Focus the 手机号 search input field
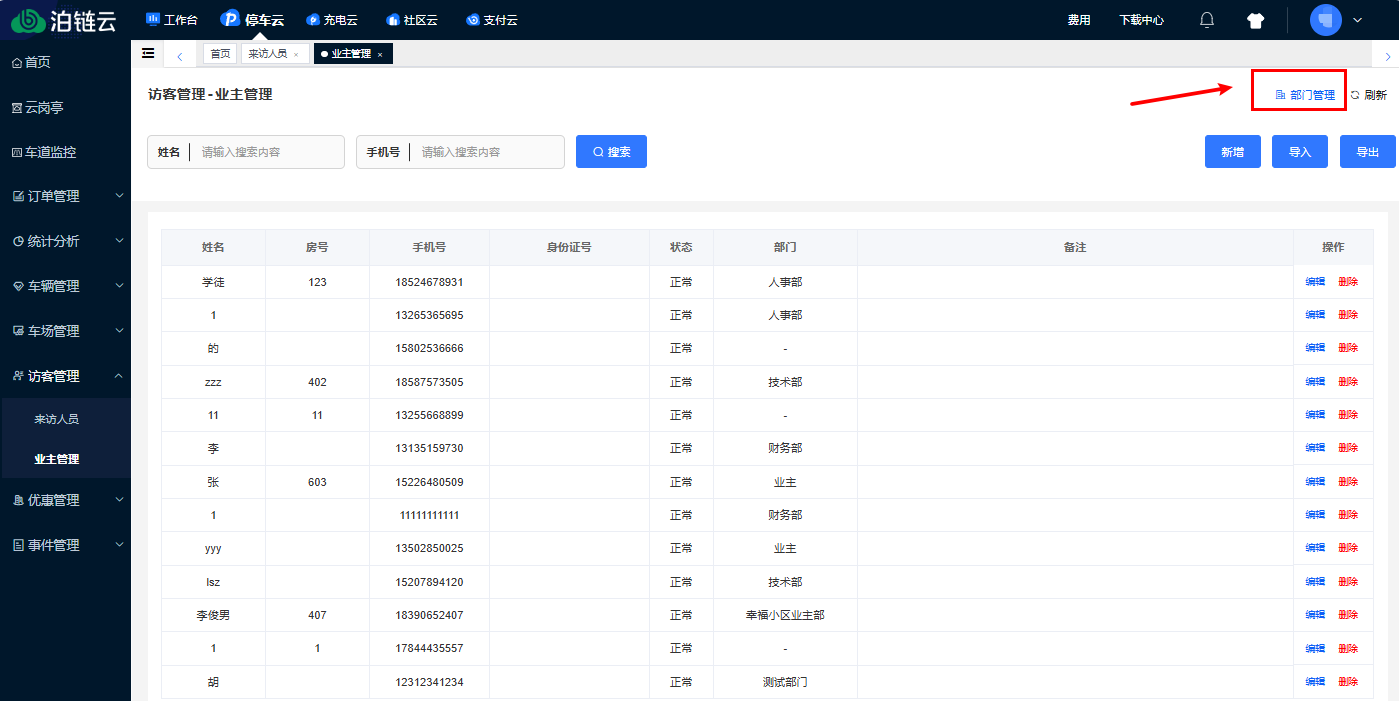Image resolution: width=1399 pixels, height=701 pixels. 488,152
